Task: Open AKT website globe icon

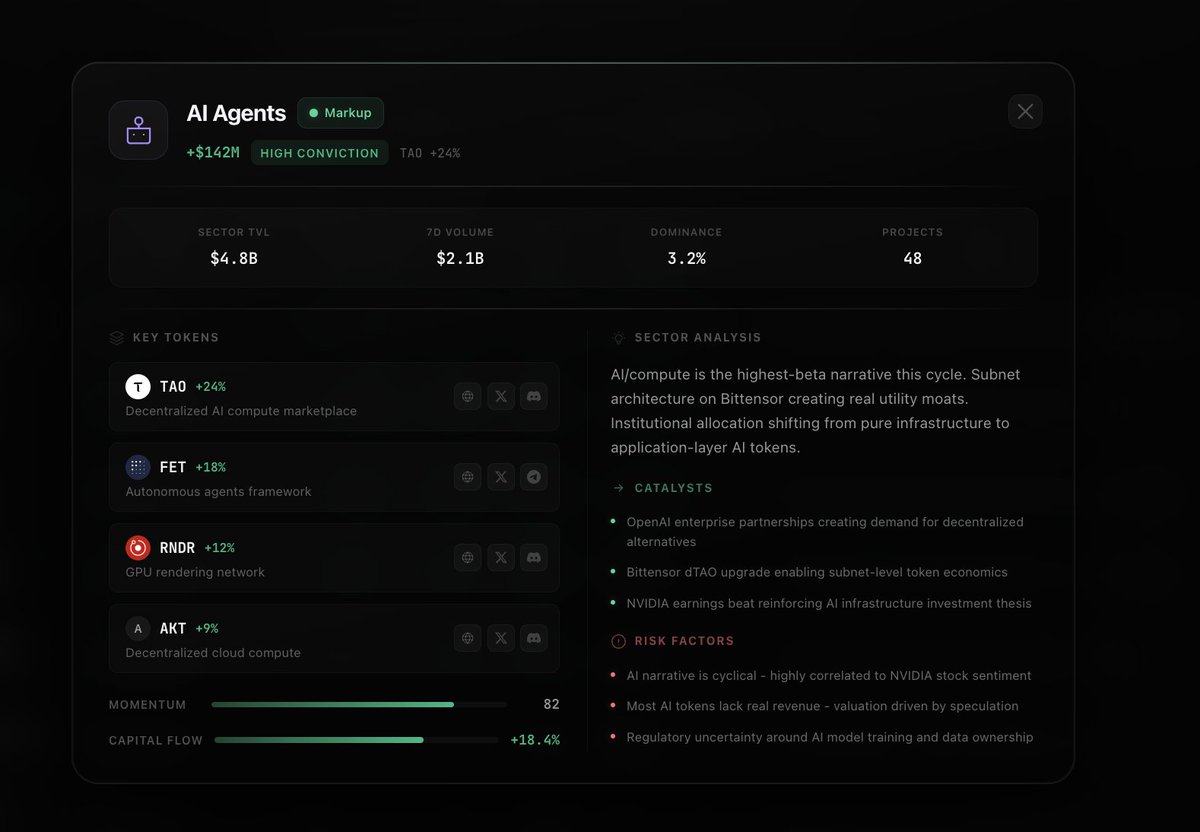Action: click(468, 637)
